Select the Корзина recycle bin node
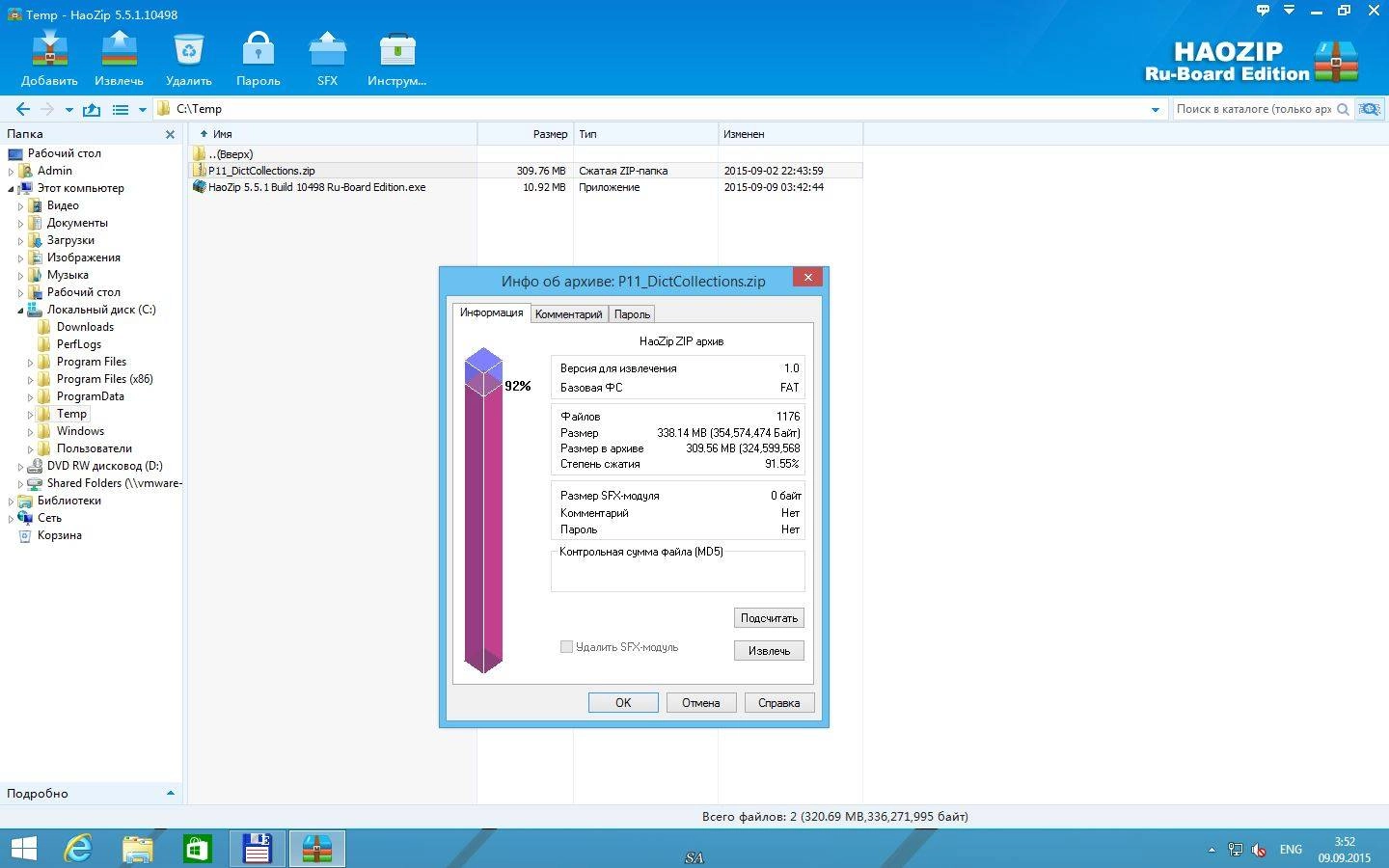Screen dimensions: 1389x868 59,535
